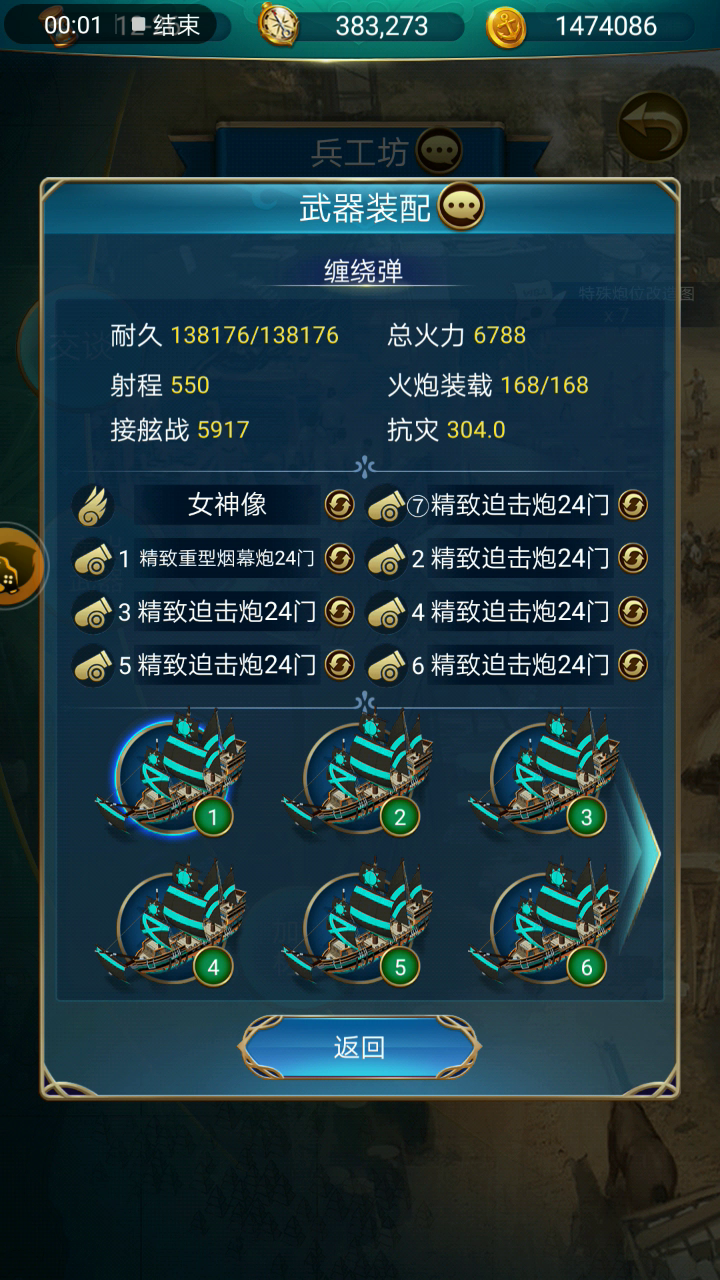
Task: Tap swap icon for slot 5 cannon
Action: tap(340, 664)
